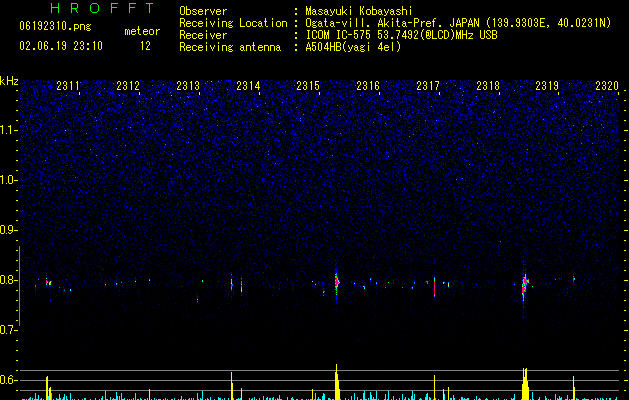Click time marker 2316
The width and height of the screenshot is (629, 400).
(368, 86)
